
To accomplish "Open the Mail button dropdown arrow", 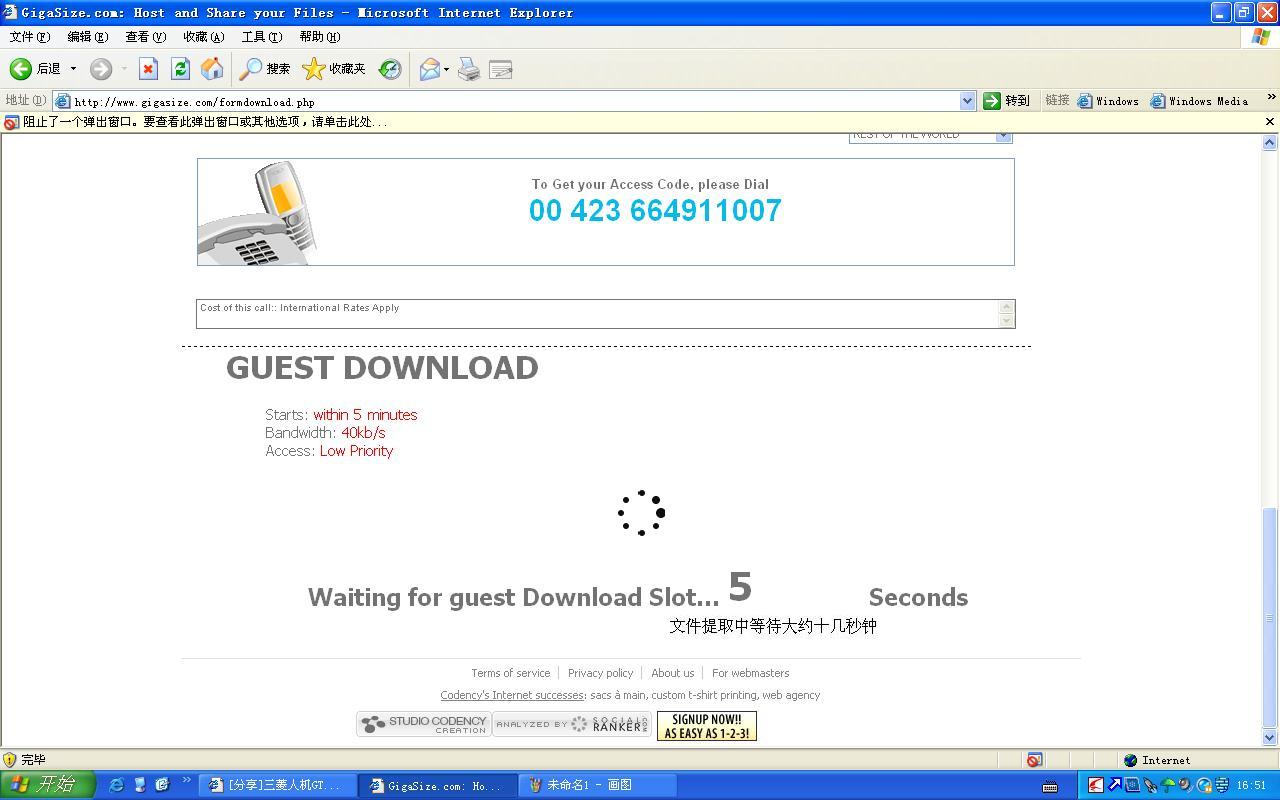I will point(447,69).
